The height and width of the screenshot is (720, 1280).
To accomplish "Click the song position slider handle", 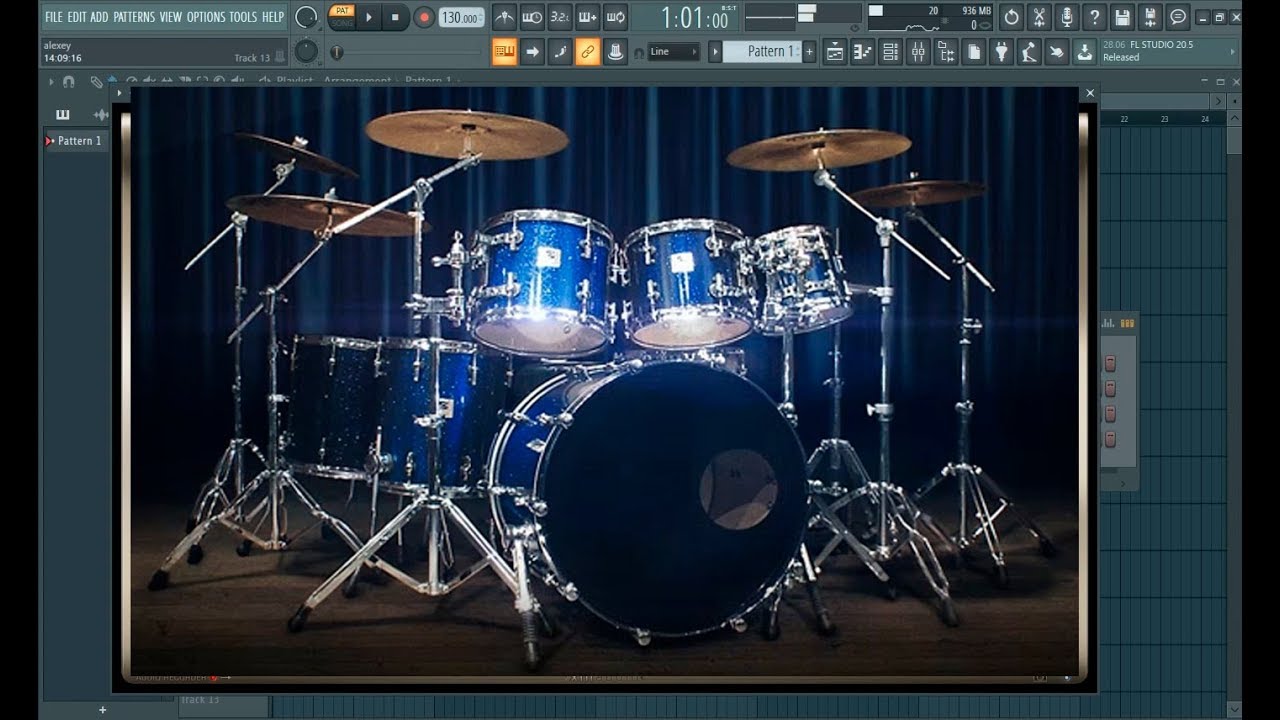I will pos(336,52).
